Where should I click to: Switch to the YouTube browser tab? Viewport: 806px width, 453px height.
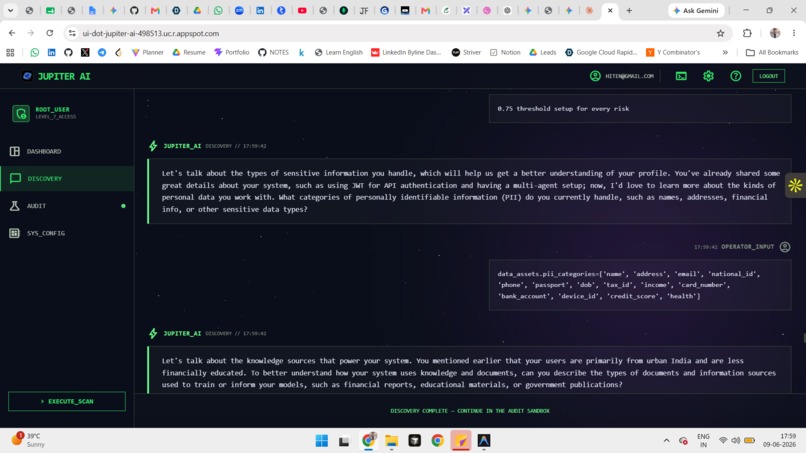point(302,10)
